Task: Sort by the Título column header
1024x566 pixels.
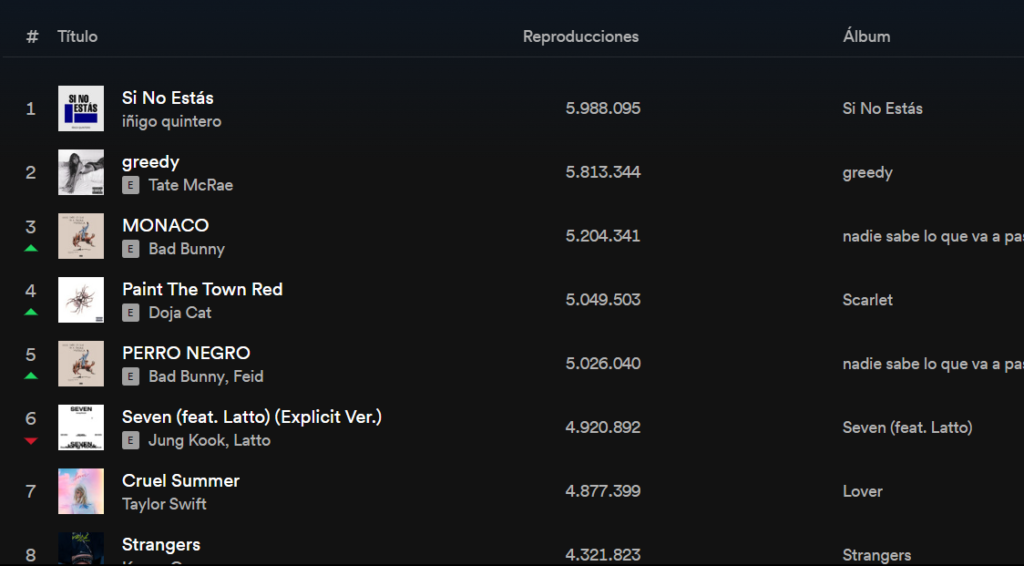Action: (x=77, y=37)
